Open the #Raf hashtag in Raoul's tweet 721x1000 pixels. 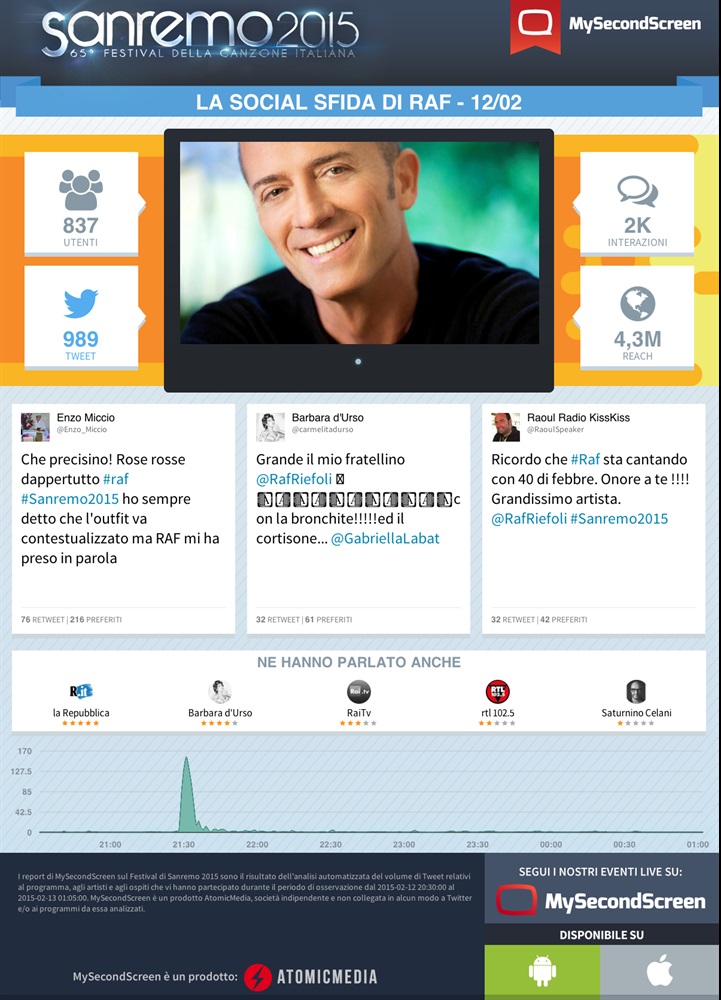(x=585, y=459)
